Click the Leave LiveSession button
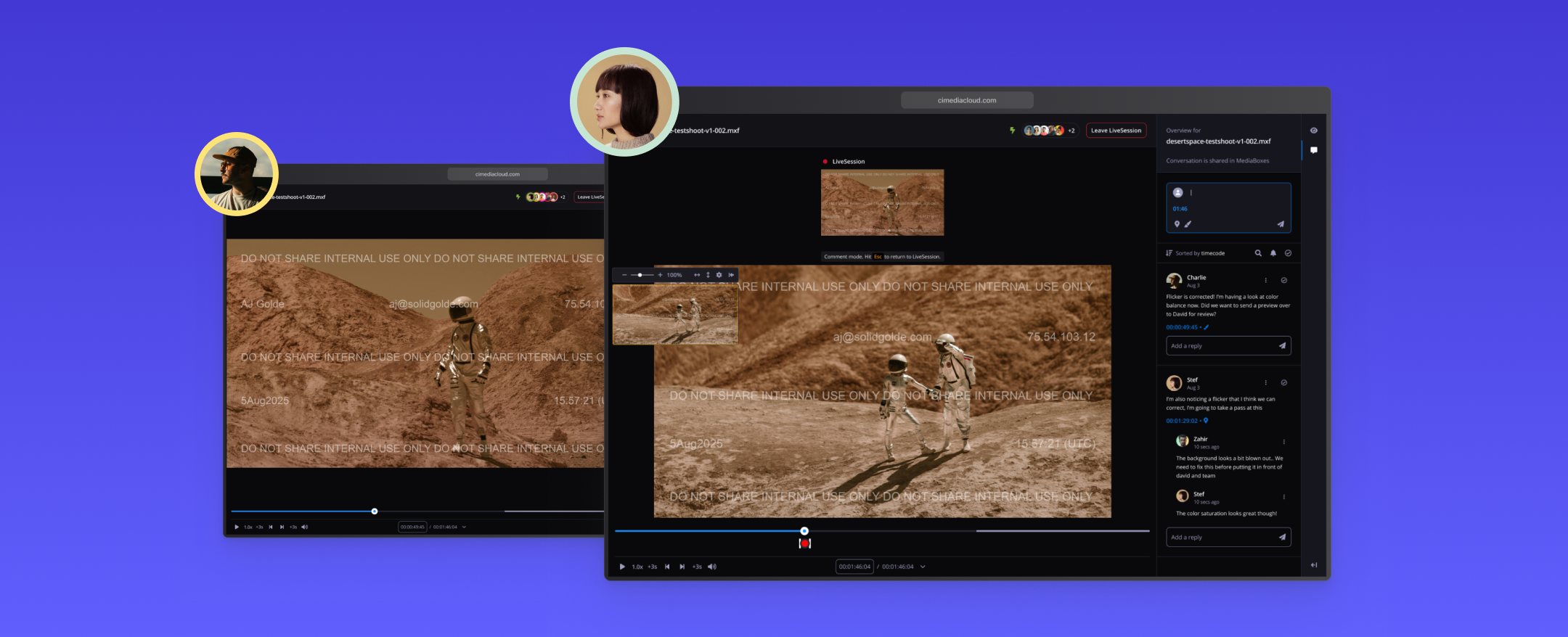This screenshot has width=1568, height=637. pos(1116,131)
